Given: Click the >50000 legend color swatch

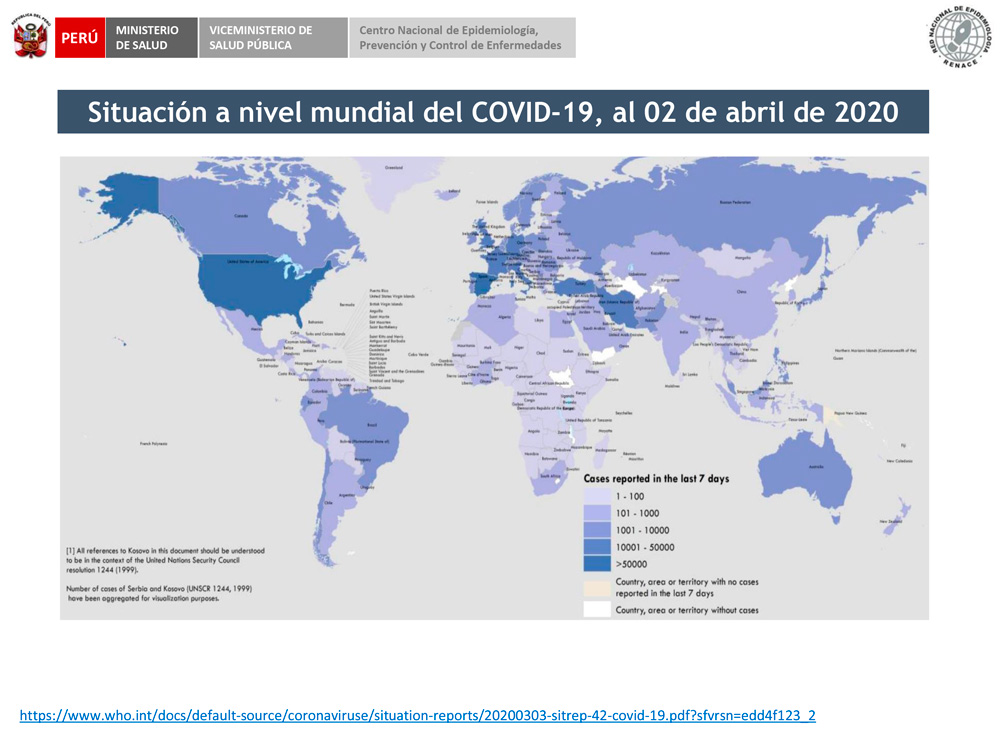Looking at the screenshot, I should point(596,564).
